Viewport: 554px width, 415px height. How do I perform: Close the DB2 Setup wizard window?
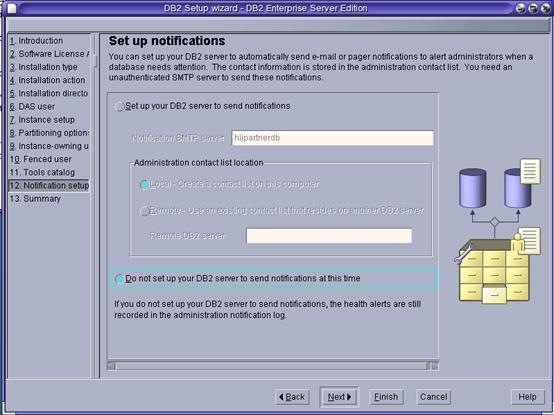[x=546, y=8]
